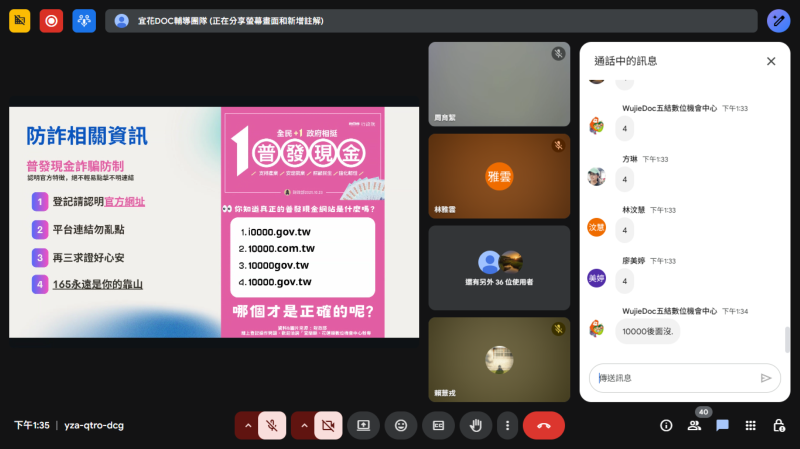
Task: Raise your hand
Action: (x=476, y=425)
